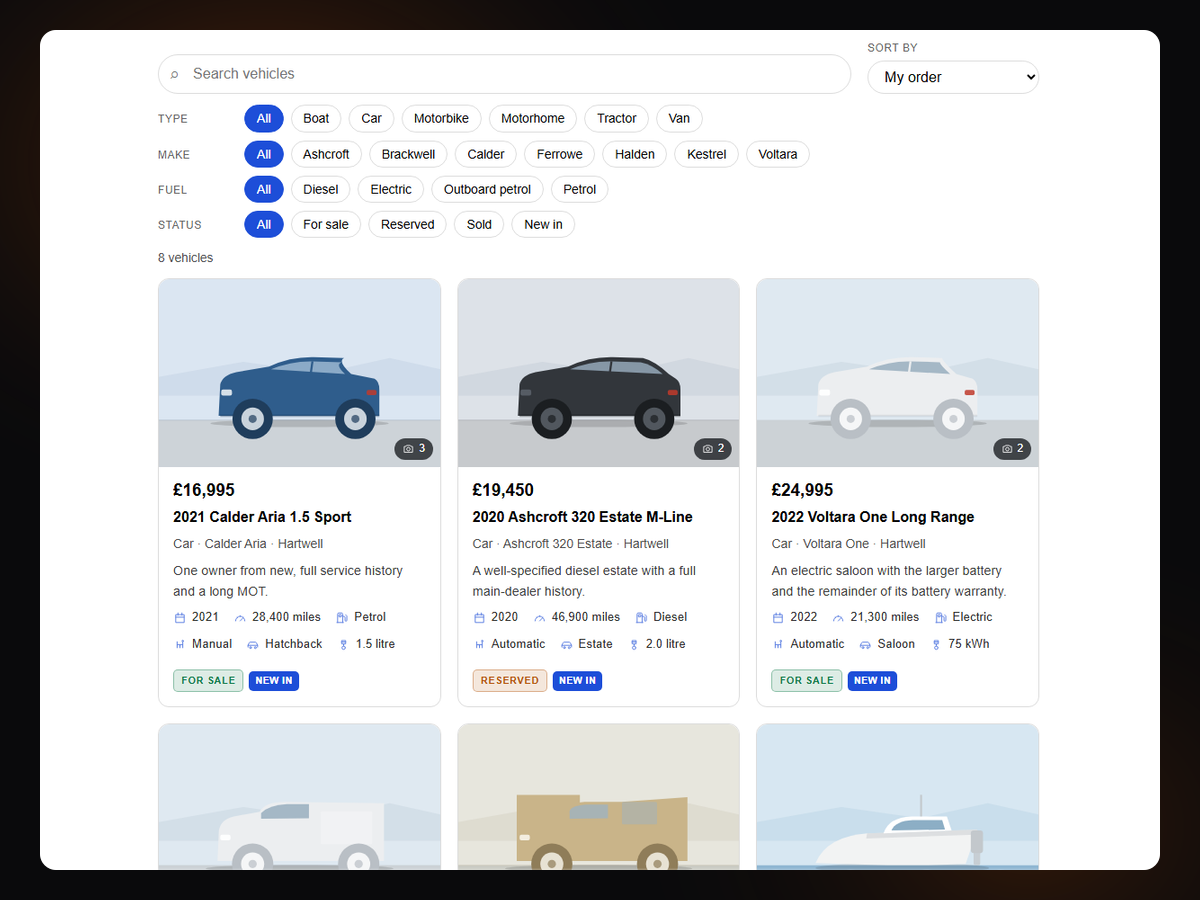Select All in the Status filter
The height and width of the screenshot is (900, 1200).
click(264, 224)
